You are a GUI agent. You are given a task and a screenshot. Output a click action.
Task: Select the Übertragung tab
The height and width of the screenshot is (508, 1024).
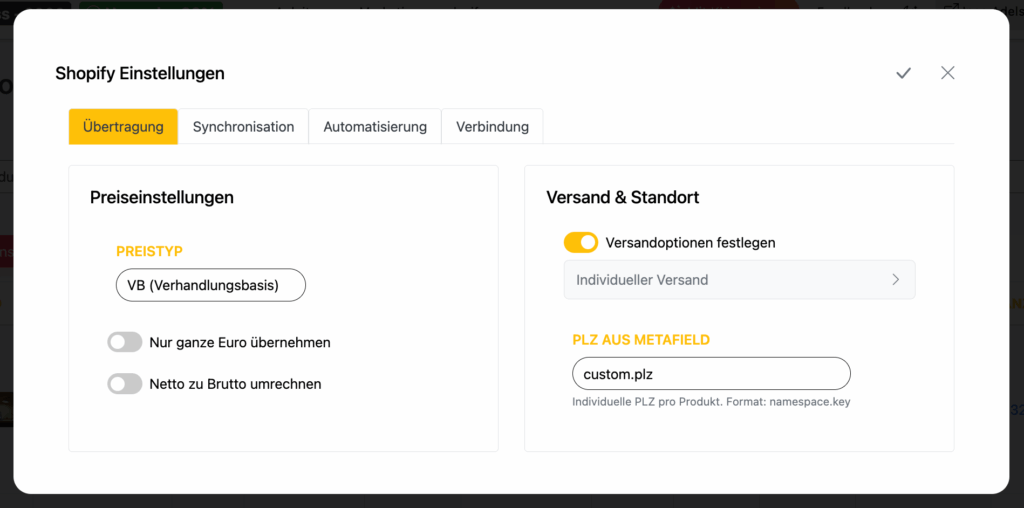tap(123, 127)
